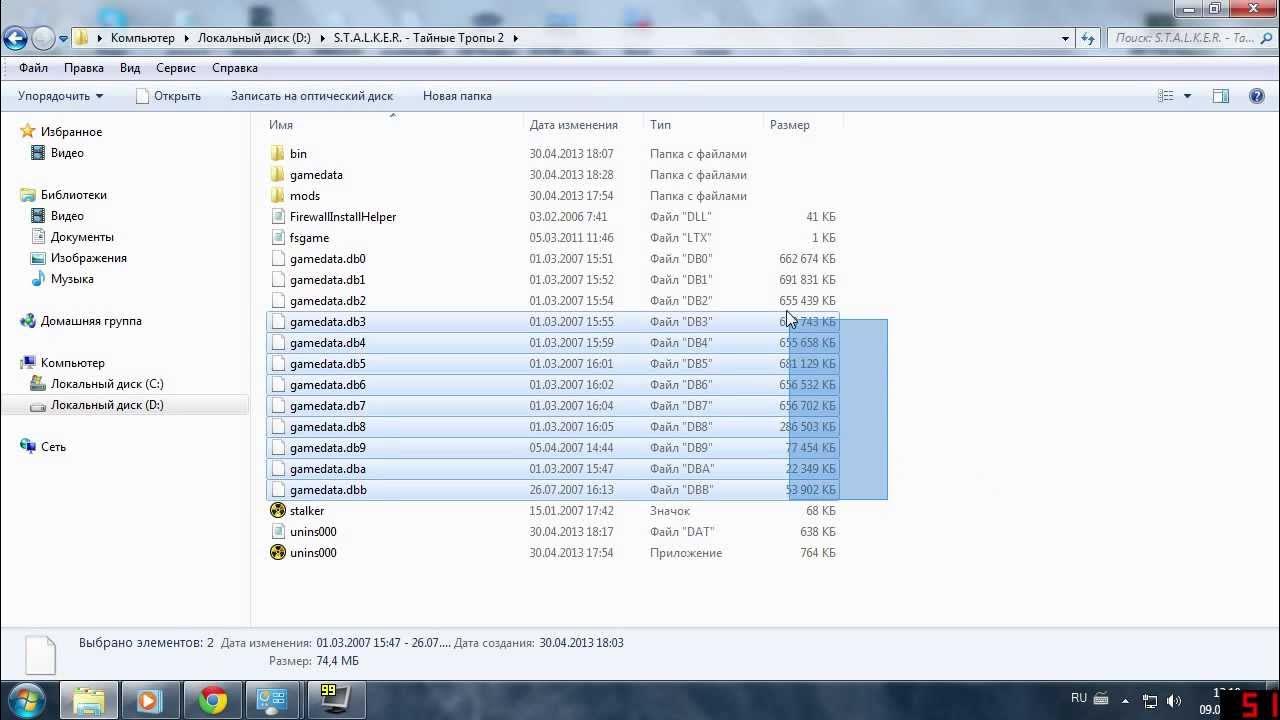Select the gamedata.db9 file name

[327, 448]
